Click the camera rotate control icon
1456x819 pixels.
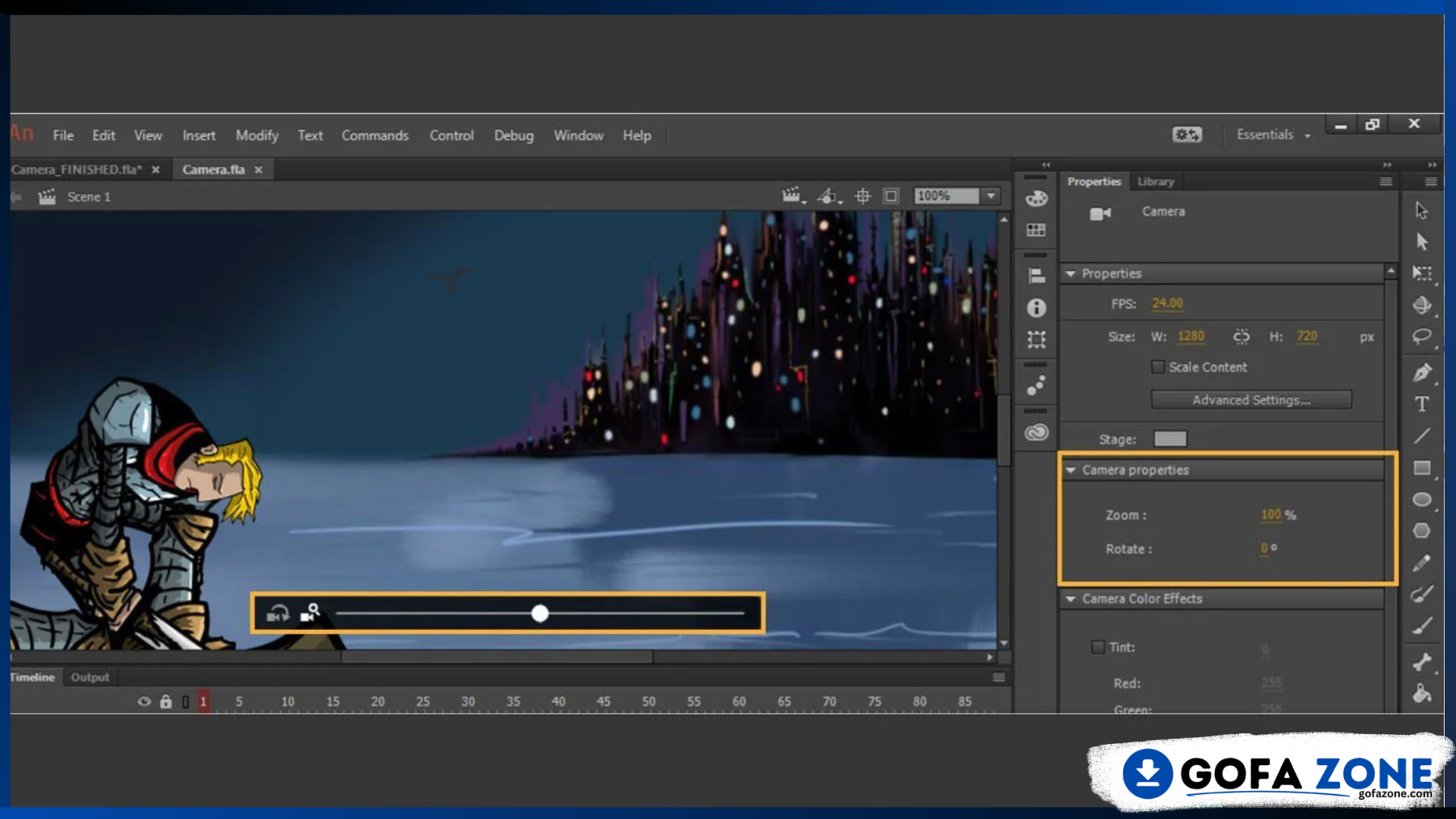278,613
